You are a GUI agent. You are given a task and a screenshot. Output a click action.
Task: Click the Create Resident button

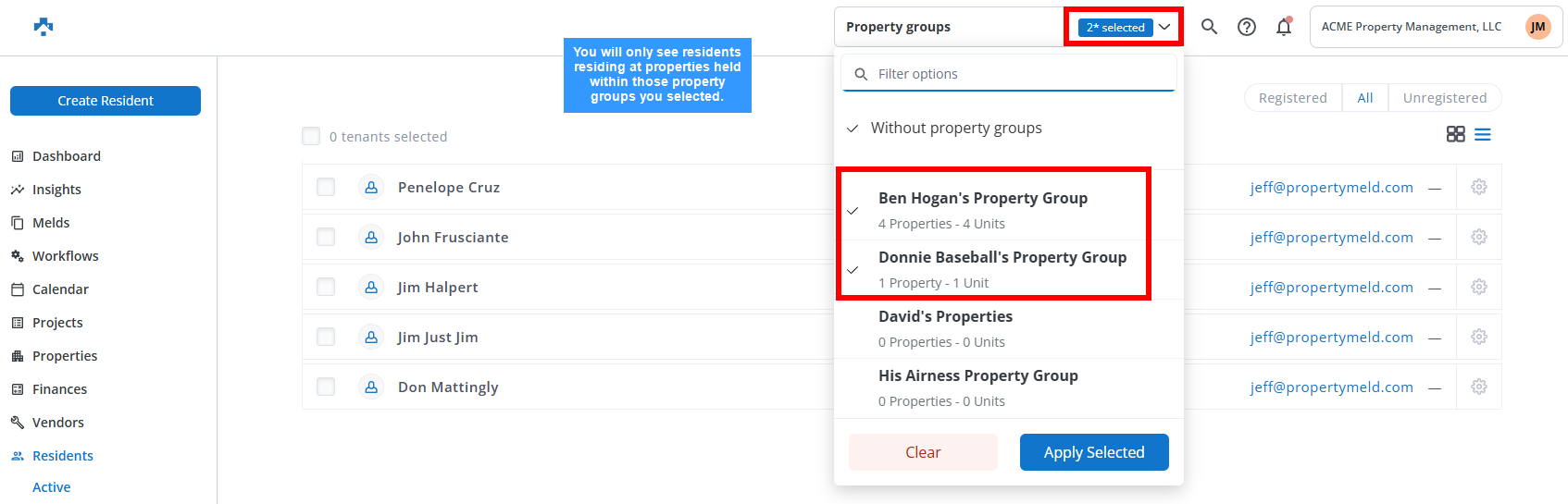pos(106,101)
